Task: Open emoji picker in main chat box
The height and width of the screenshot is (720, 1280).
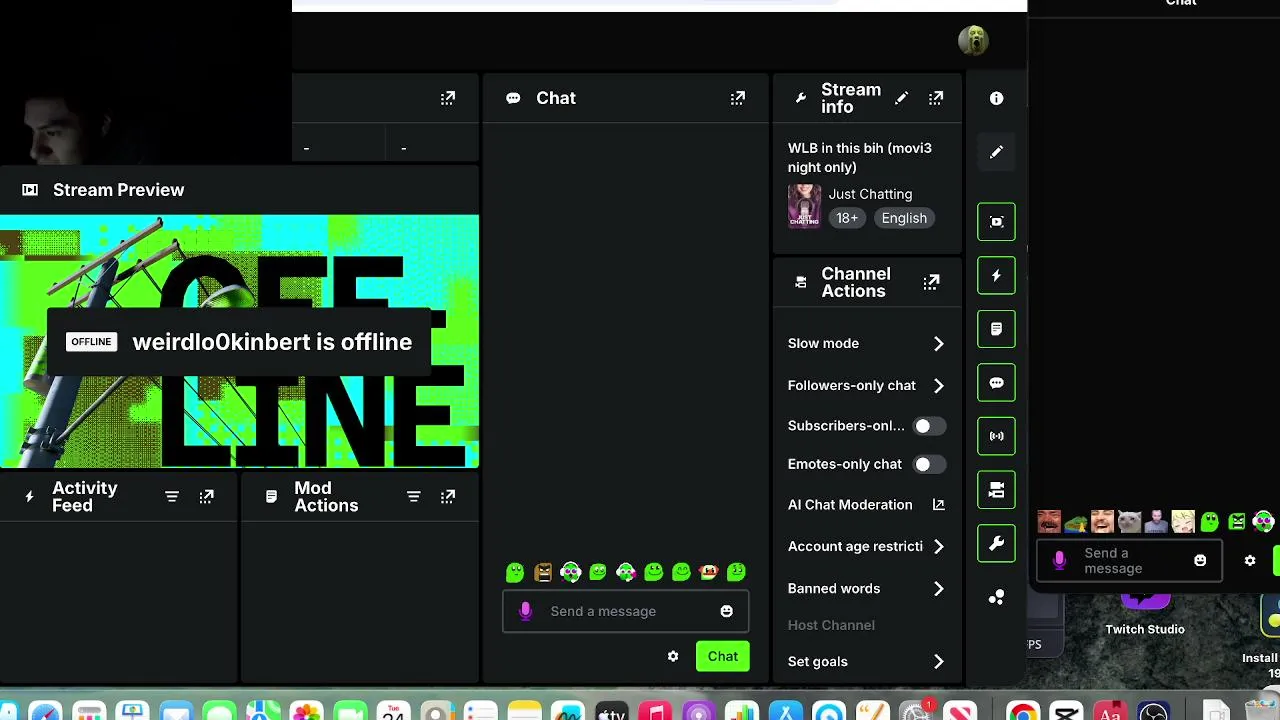Action: tap(727, 611)
